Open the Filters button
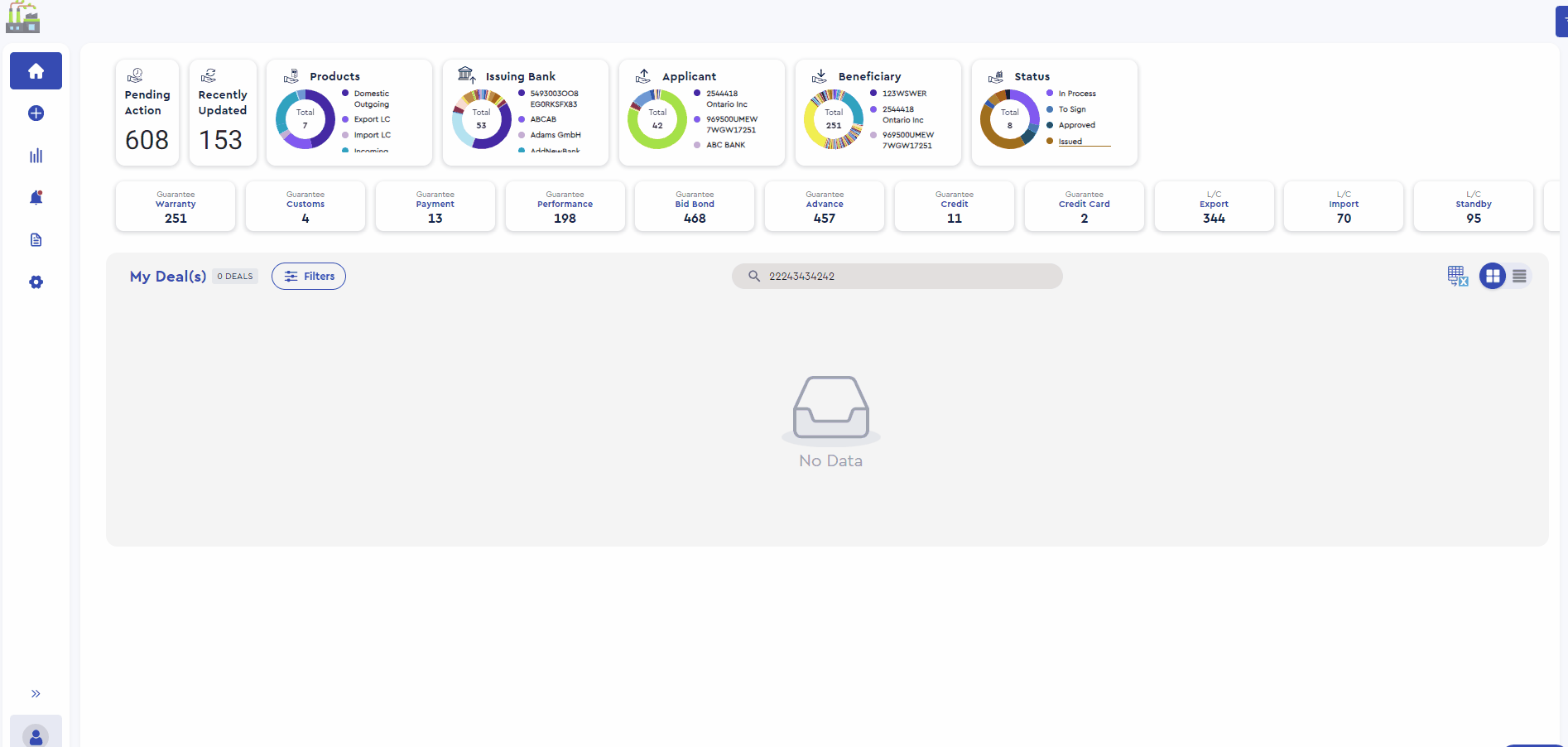This screenshot has width=1568, height=747. tap(309, 277)
